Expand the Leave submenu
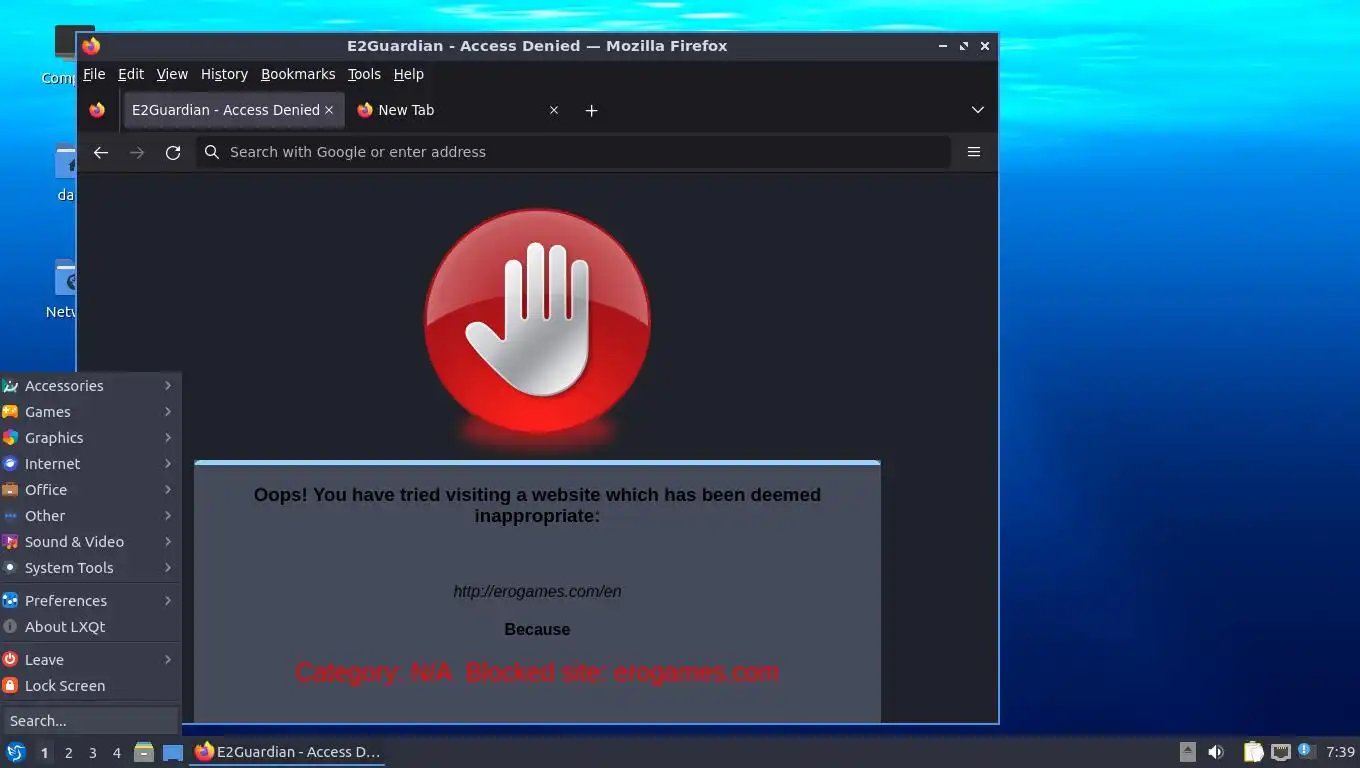Viewport: 1360px width, 768px height. 90,660
